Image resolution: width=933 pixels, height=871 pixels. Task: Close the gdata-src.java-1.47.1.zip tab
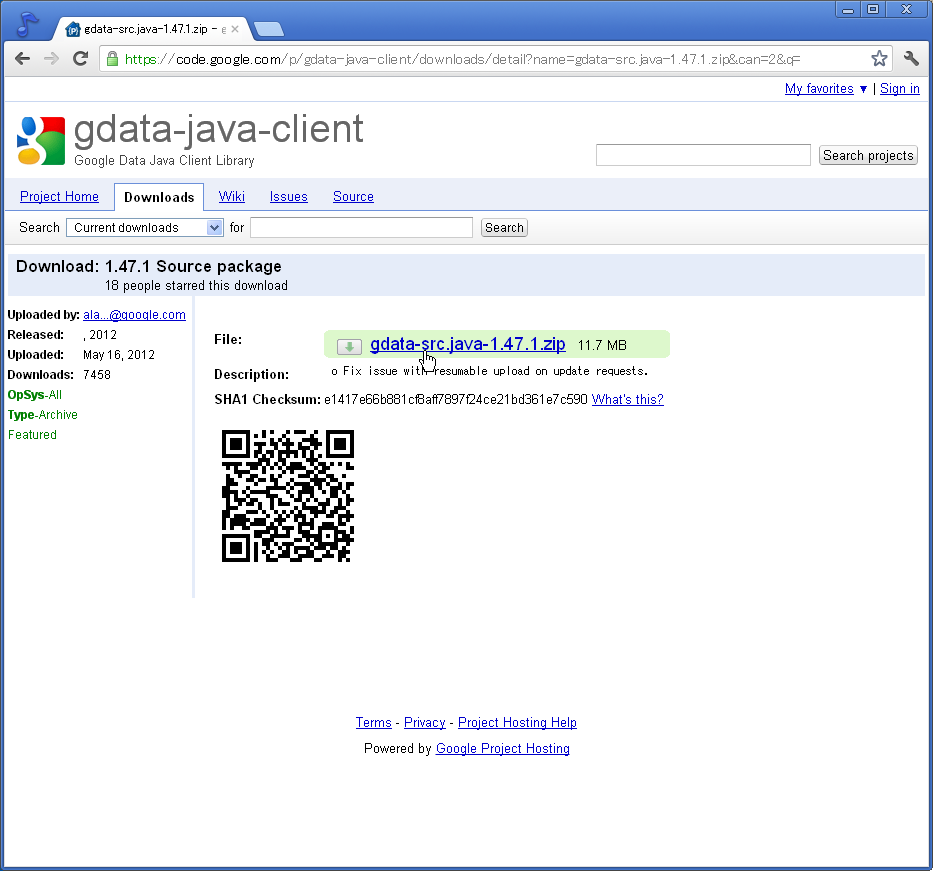coord(235,29)
